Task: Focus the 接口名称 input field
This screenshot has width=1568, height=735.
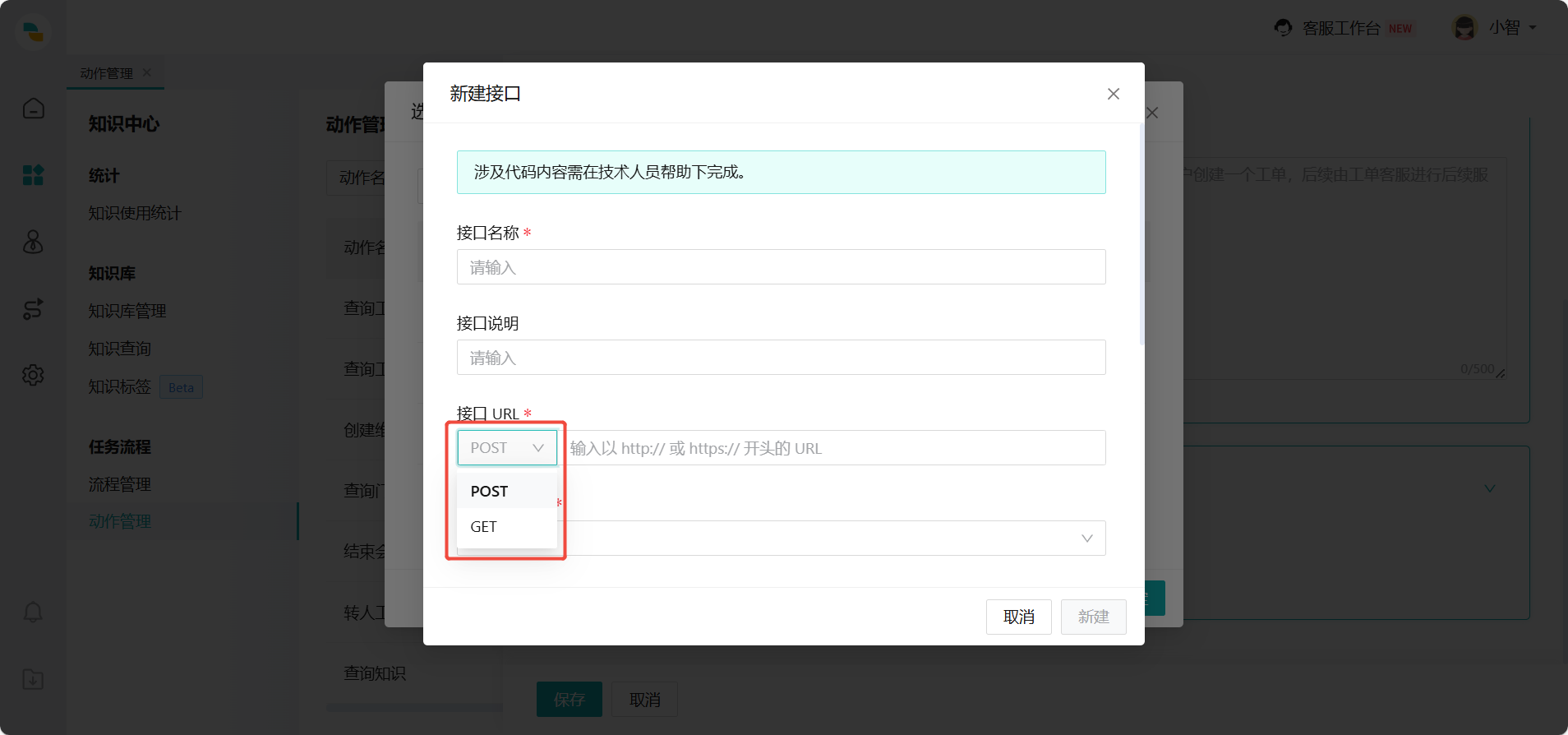Action: coord(781,267)
